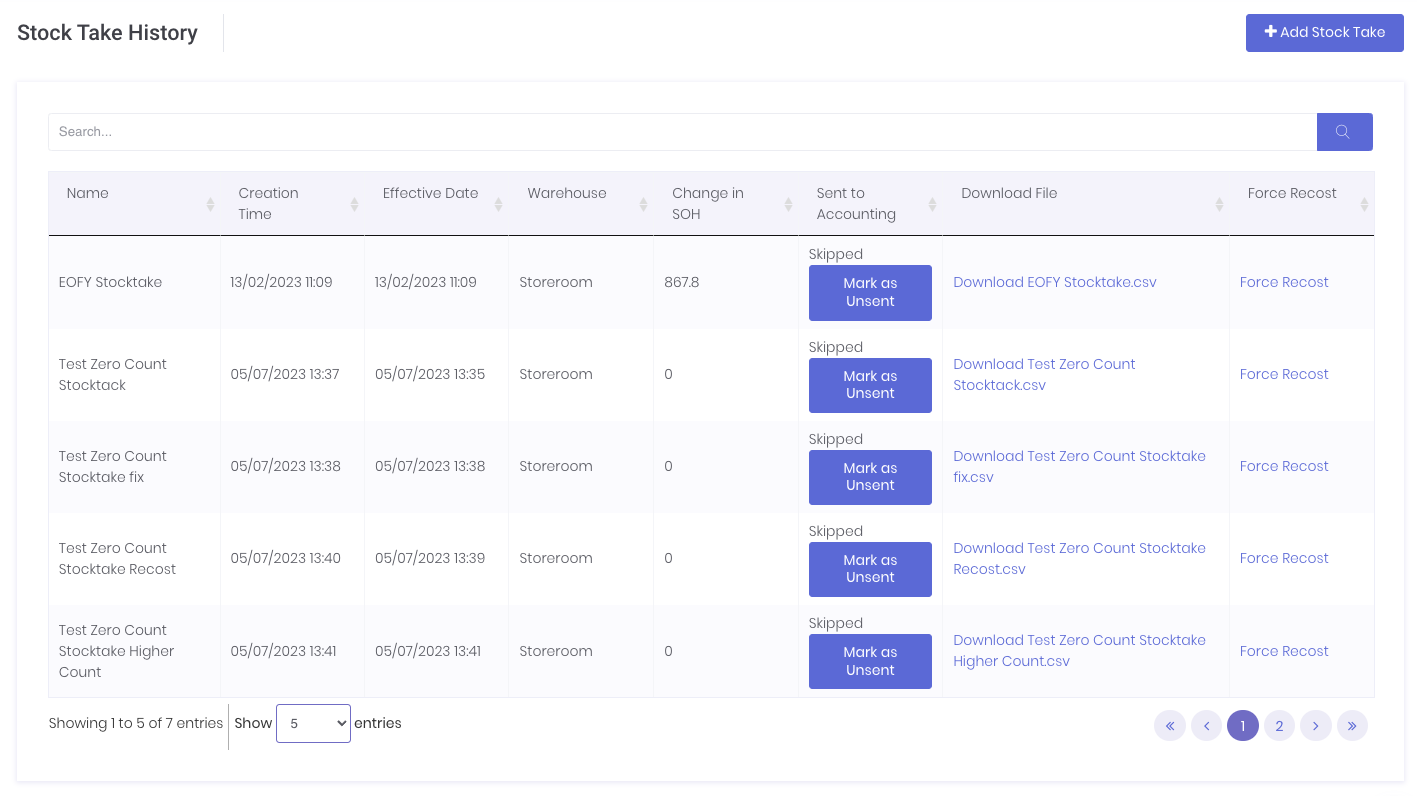Force Recost the Stocktake fix row
Image resolution: width=1417 pixels, height=796 pixels.
pyautogui.click(x=1284, y=466)
